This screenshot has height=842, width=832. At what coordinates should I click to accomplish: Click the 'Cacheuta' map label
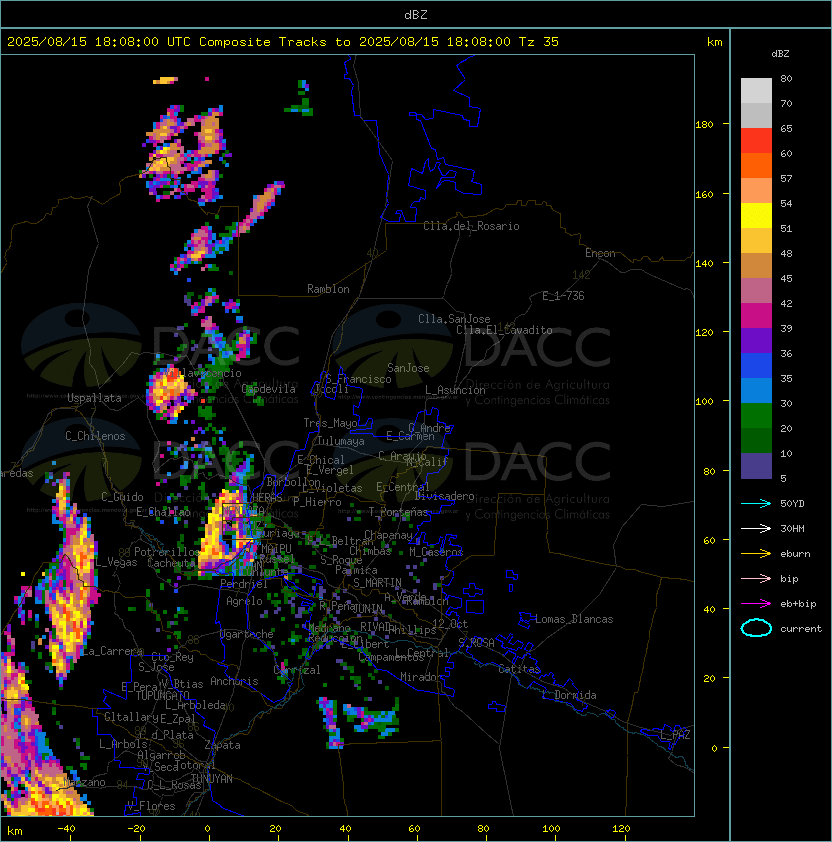click(x=171, y=563)
